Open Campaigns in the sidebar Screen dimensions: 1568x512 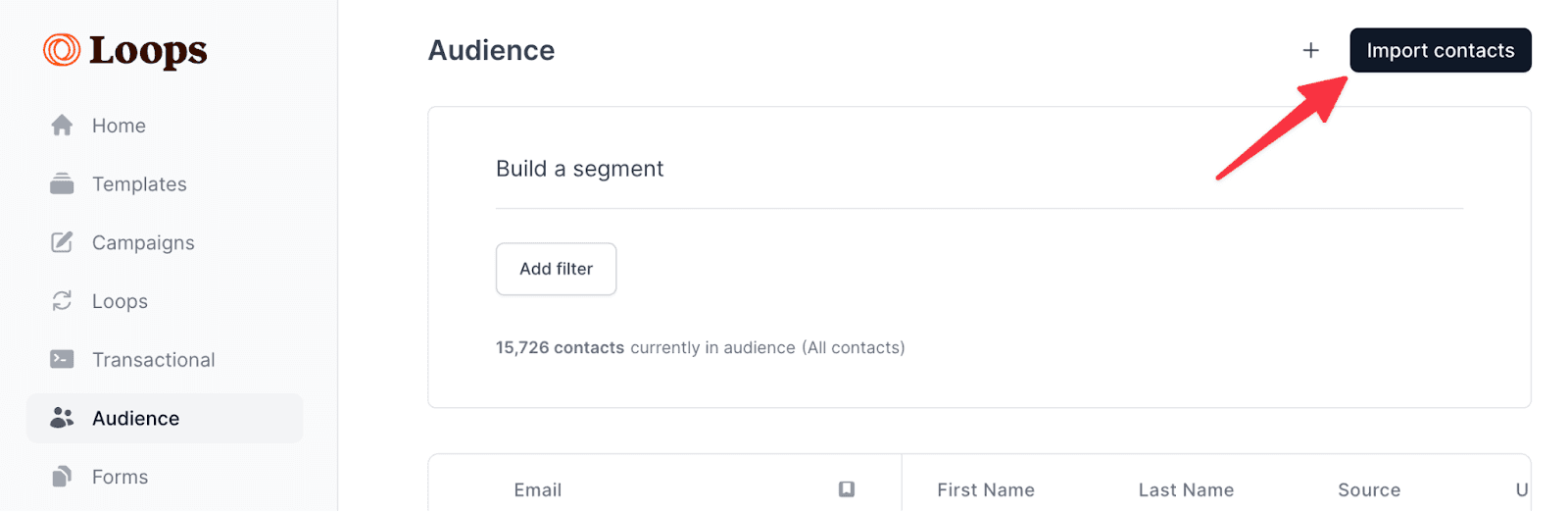(x=143, y=242)
